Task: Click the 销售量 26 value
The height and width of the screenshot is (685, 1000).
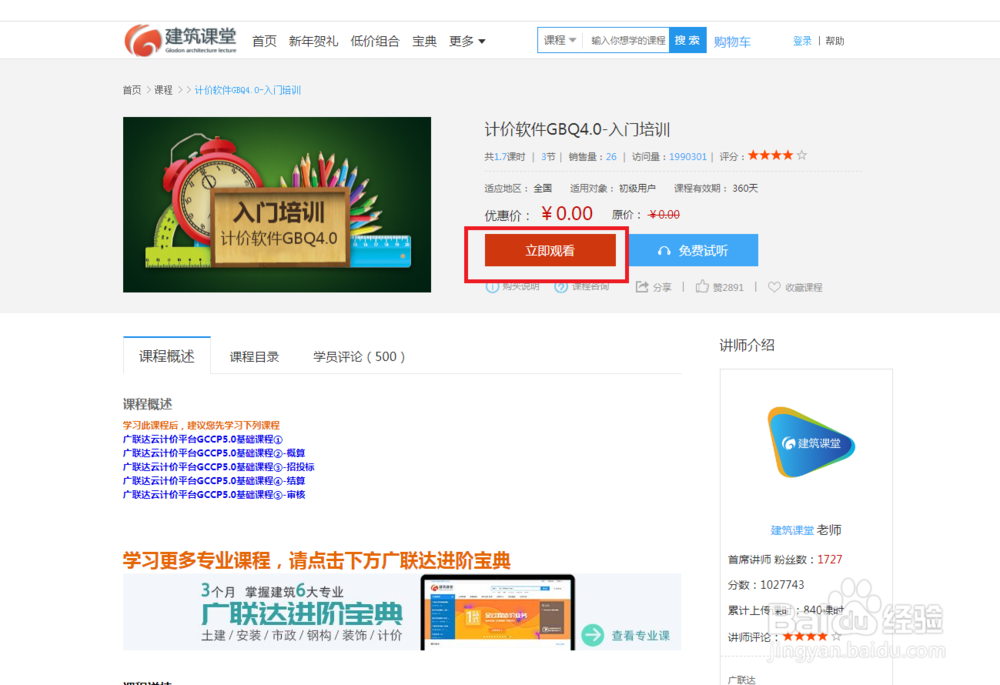Action: click(x=611, y=157)
